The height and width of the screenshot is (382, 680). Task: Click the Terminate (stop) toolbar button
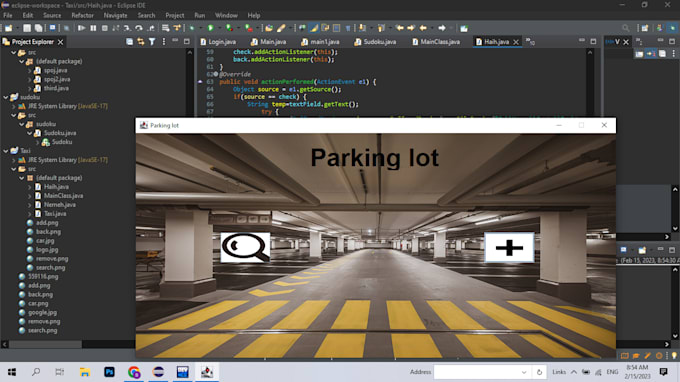pos(105,28)
